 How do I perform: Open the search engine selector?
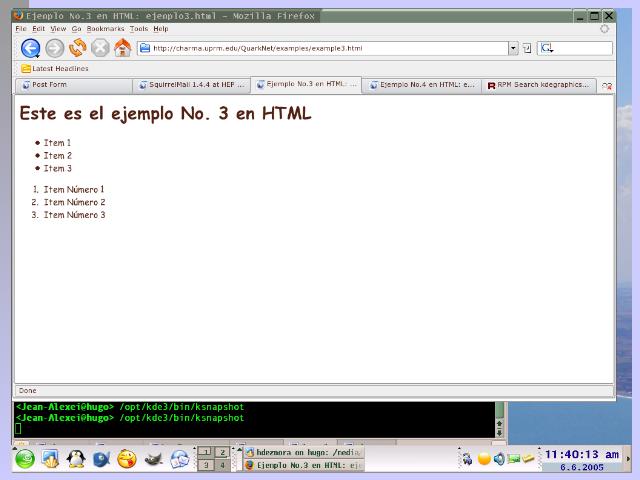(547, 48)
